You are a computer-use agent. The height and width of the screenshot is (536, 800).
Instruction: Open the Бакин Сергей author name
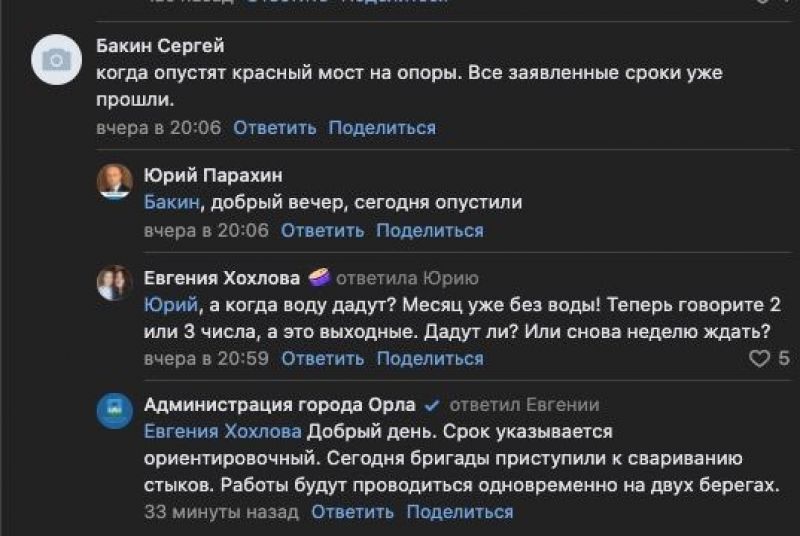click(x=160, y=46)
